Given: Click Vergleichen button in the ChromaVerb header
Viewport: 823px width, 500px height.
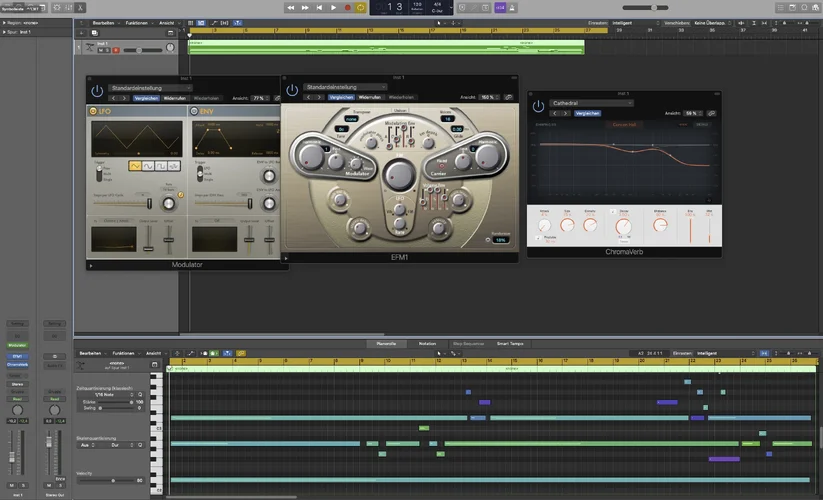Looking at the screenshot, I should tap(587, 114).
